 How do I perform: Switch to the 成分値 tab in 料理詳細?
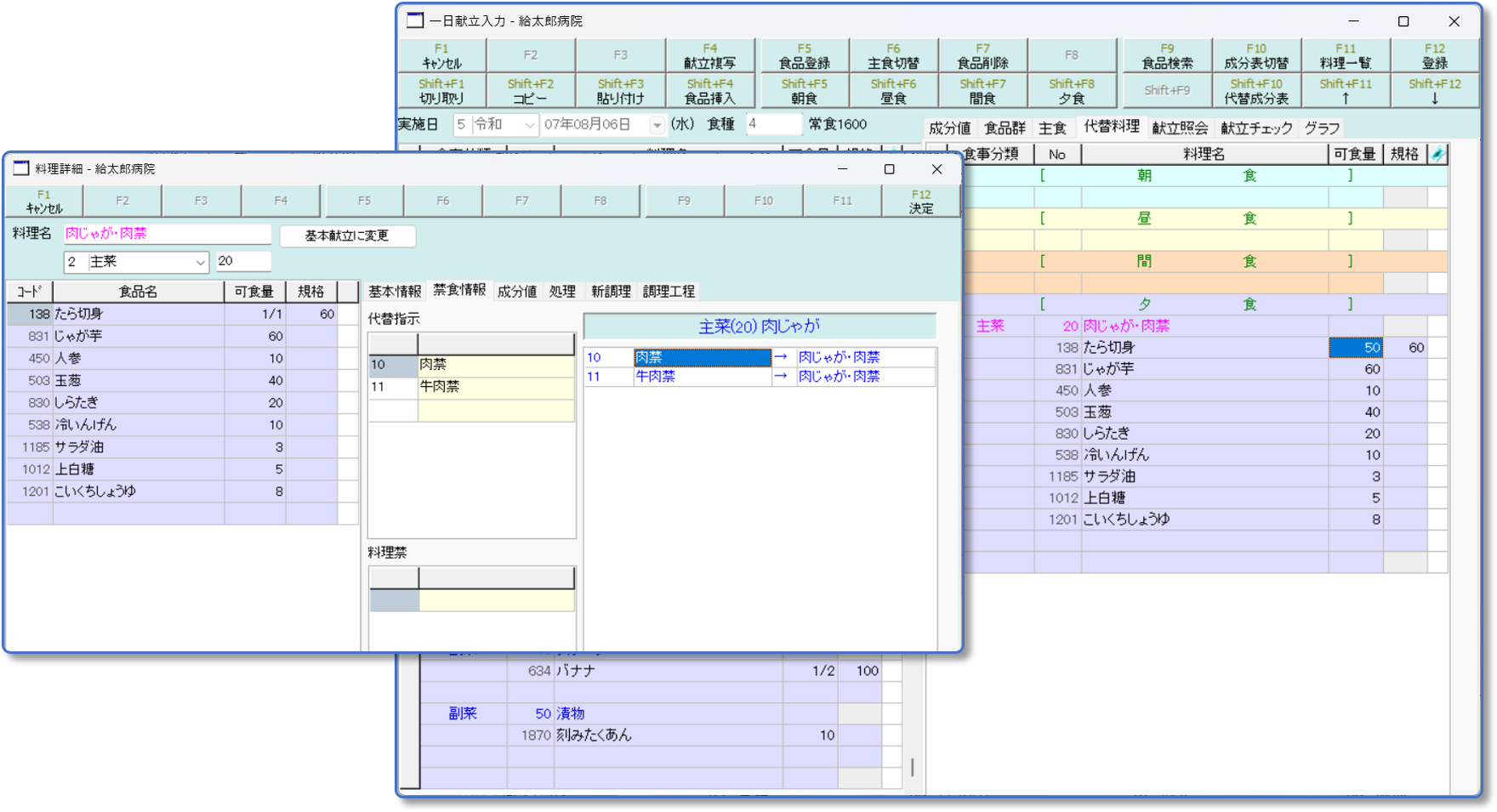coord(516,292)
